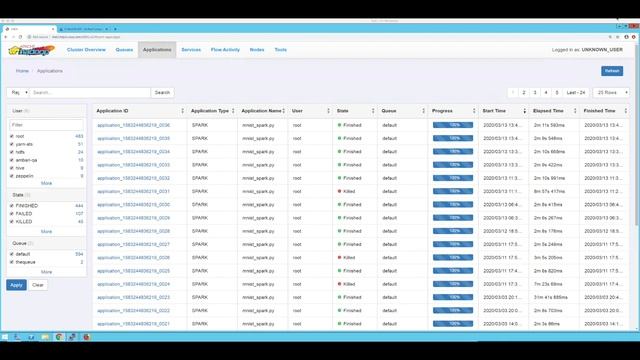Apply the selected filters

(x=16, y=285)
